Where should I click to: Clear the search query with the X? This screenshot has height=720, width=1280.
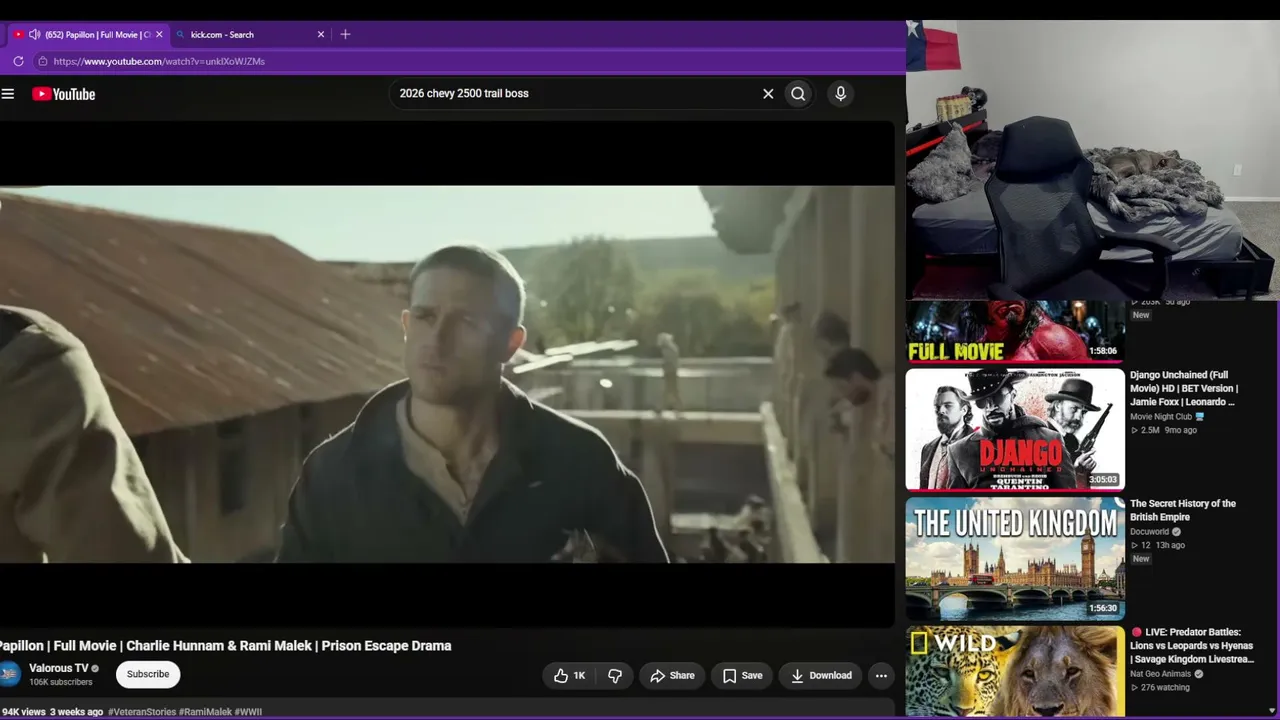tap(768, 94)
